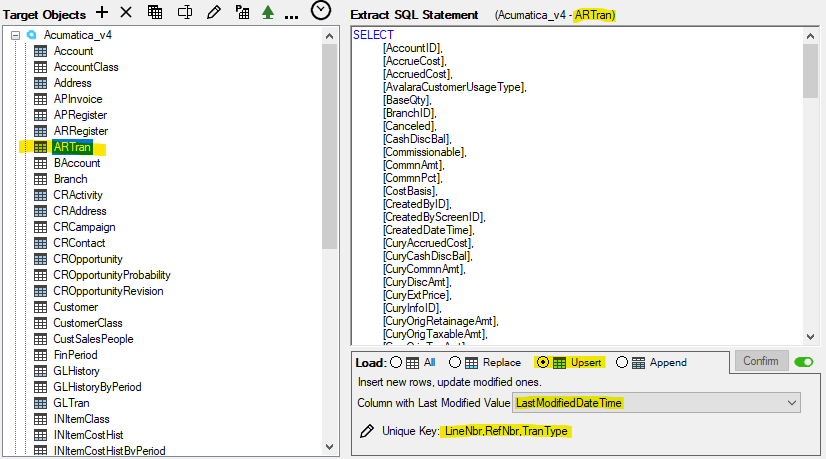Image resolution: width=826 pixels, height=459 pixels.
Task: Open the clock schedule icon
Action: point(320,11)
